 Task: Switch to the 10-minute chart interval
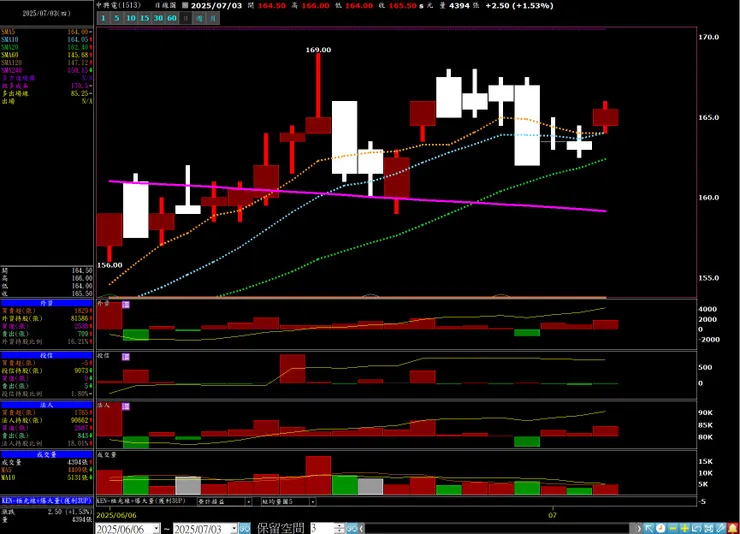coord(131,18)
